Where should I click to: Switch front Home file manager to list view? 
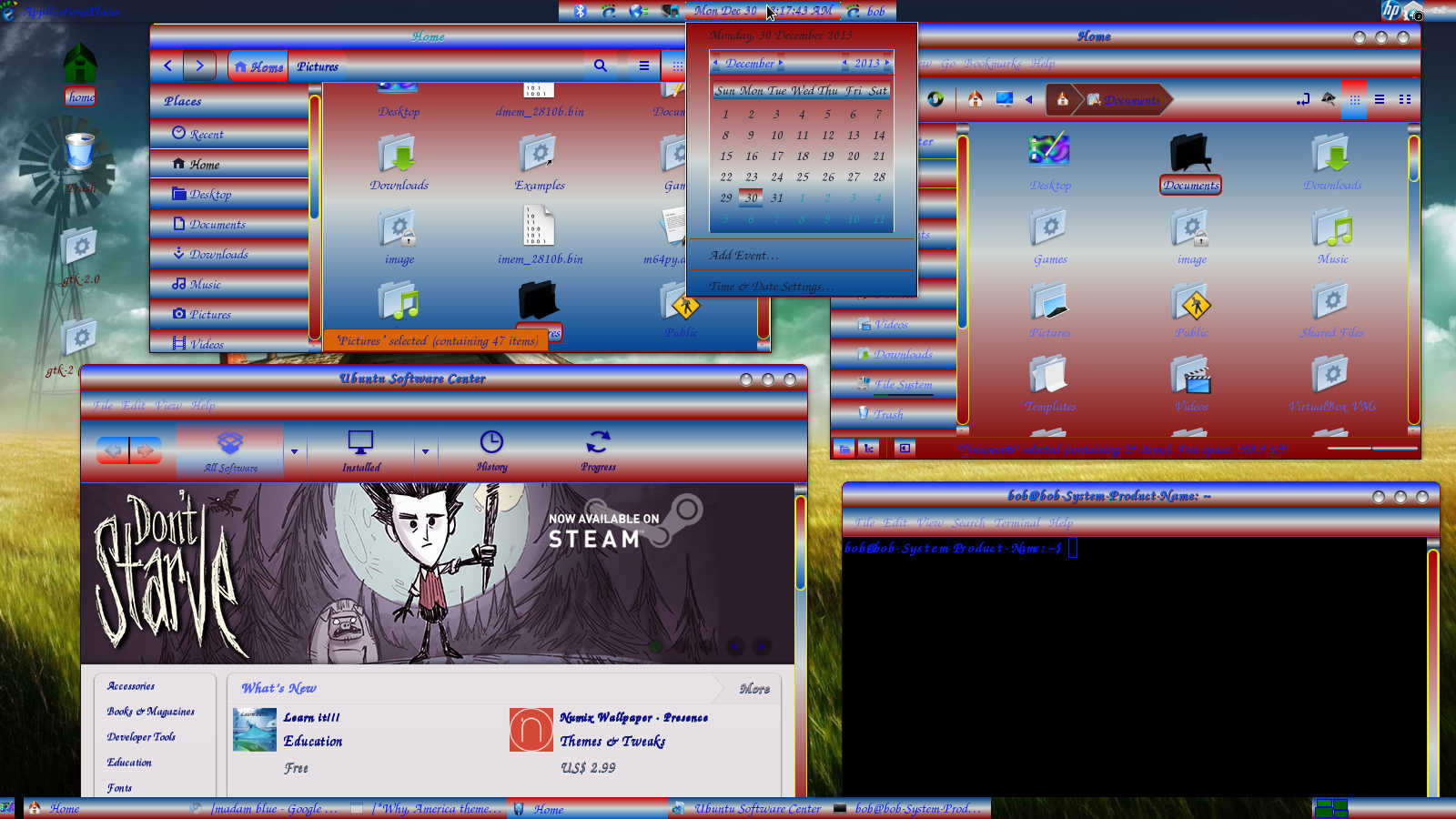[x=643, y=66]
